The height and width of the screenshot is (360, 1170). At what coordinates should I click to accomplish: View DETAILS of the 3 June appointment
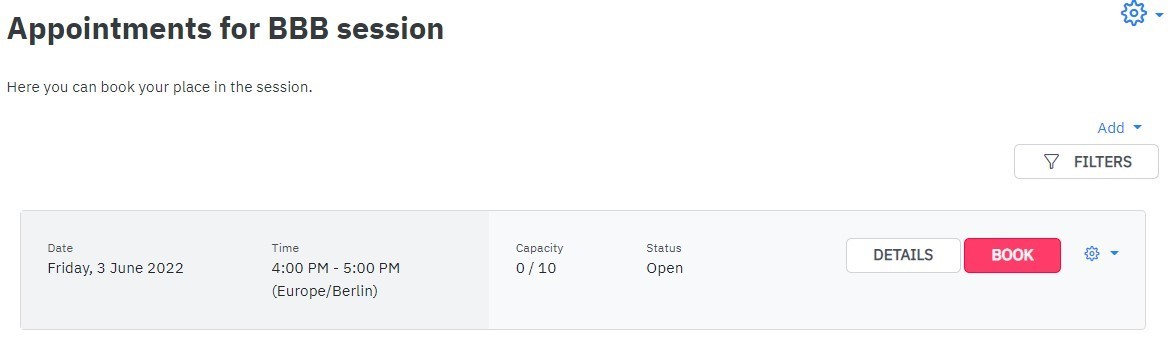(903, 255)
